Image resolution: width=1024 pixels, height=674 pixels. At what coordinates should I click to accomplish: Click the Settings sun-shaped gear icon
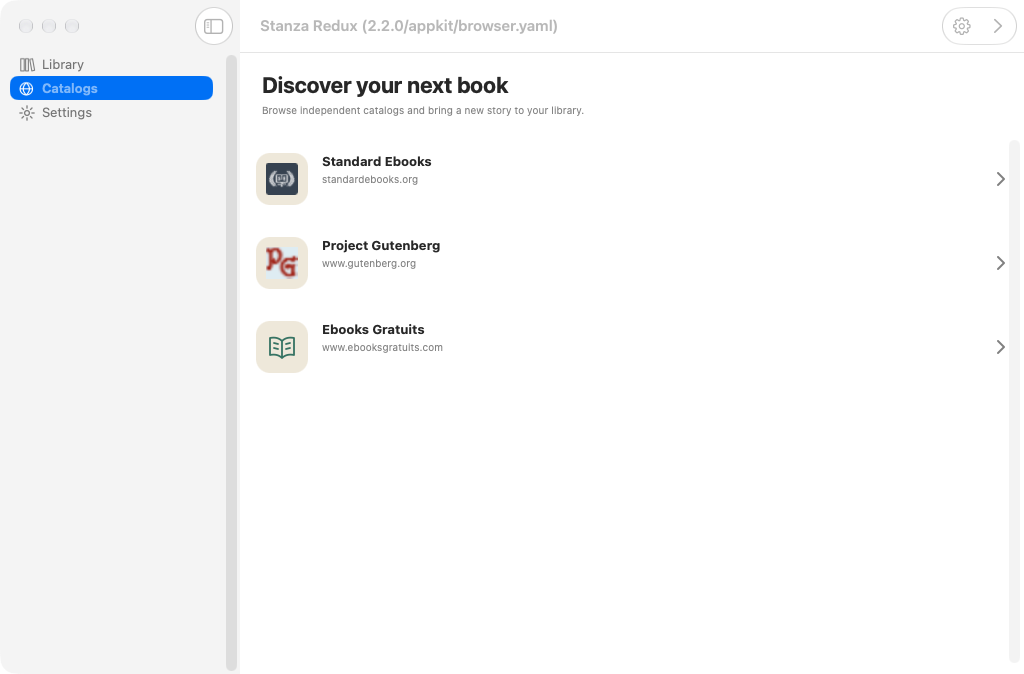point(27,113)
